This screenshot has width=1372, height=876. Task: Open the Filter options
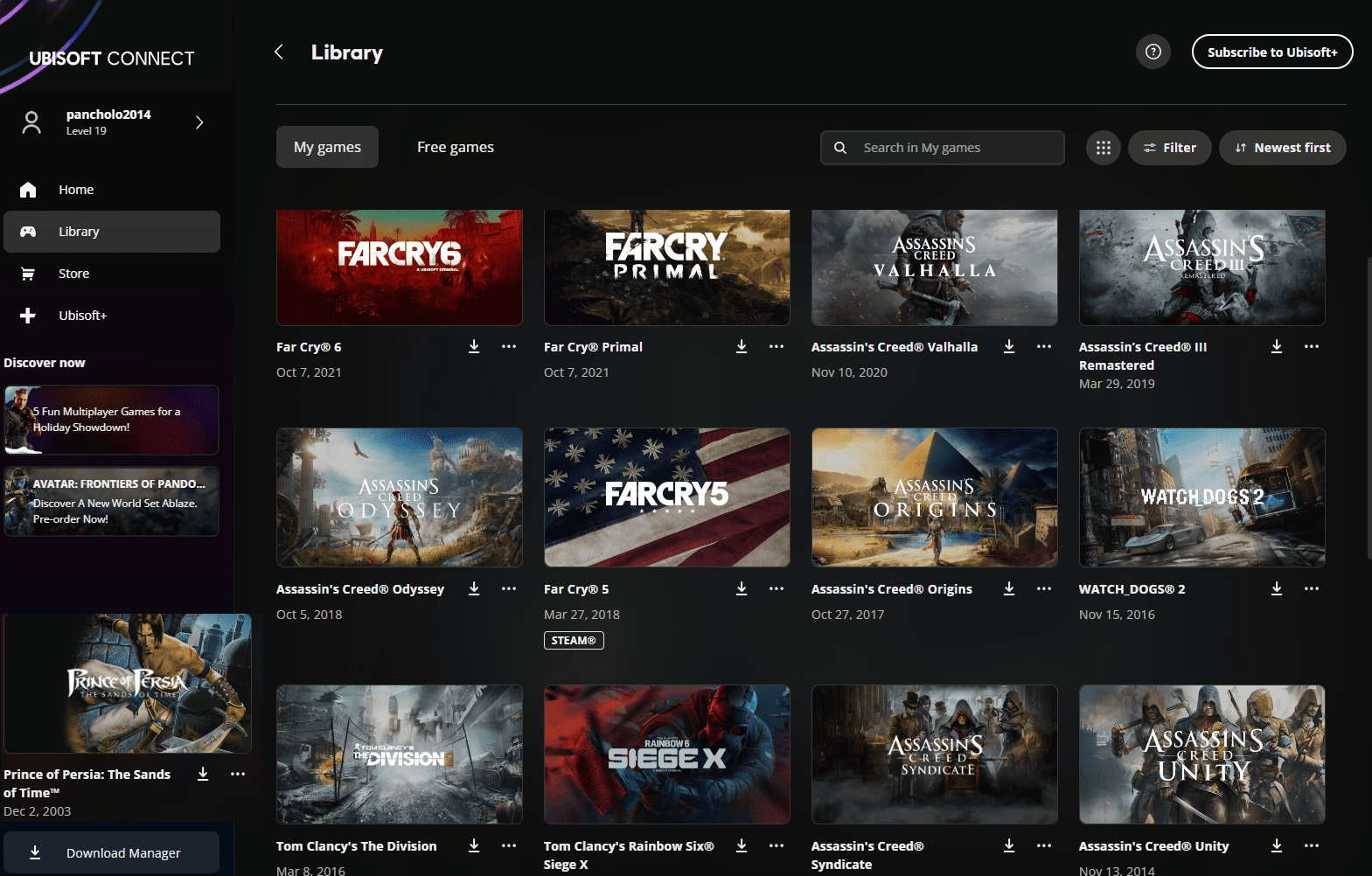1170,148
